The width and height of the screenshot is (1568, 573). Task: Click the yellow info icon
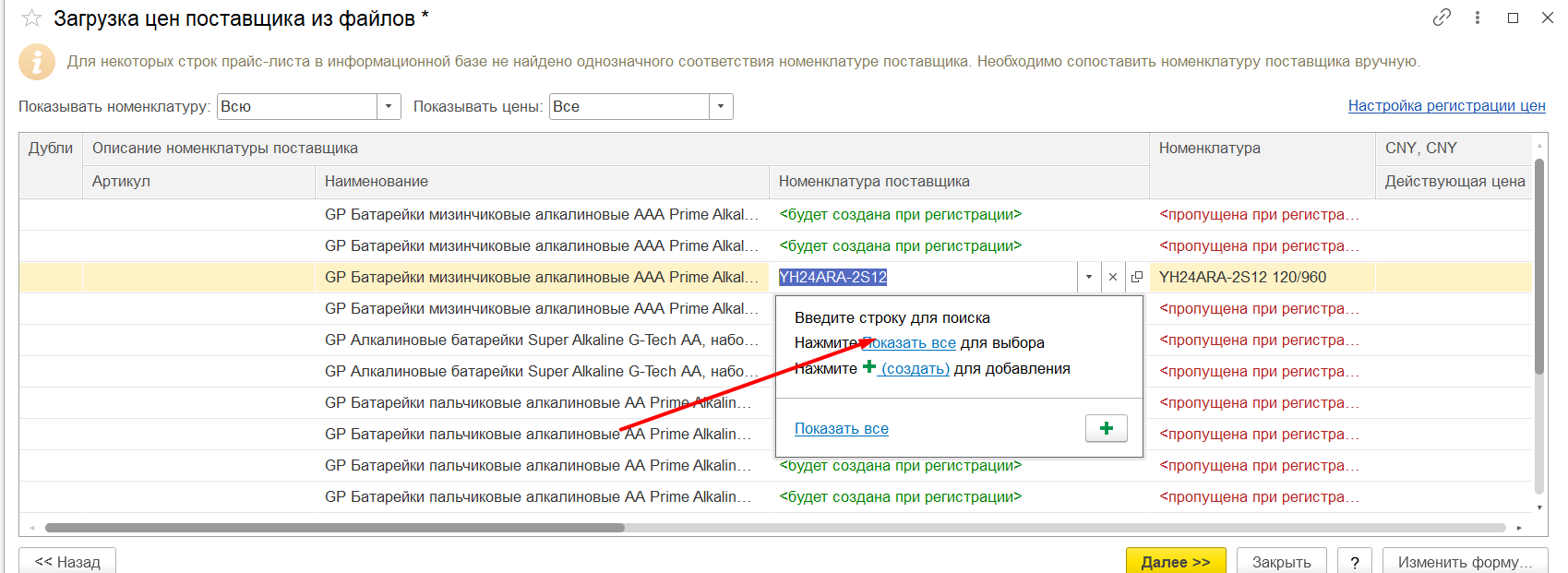pyautogui.click(x=37, y=62)
